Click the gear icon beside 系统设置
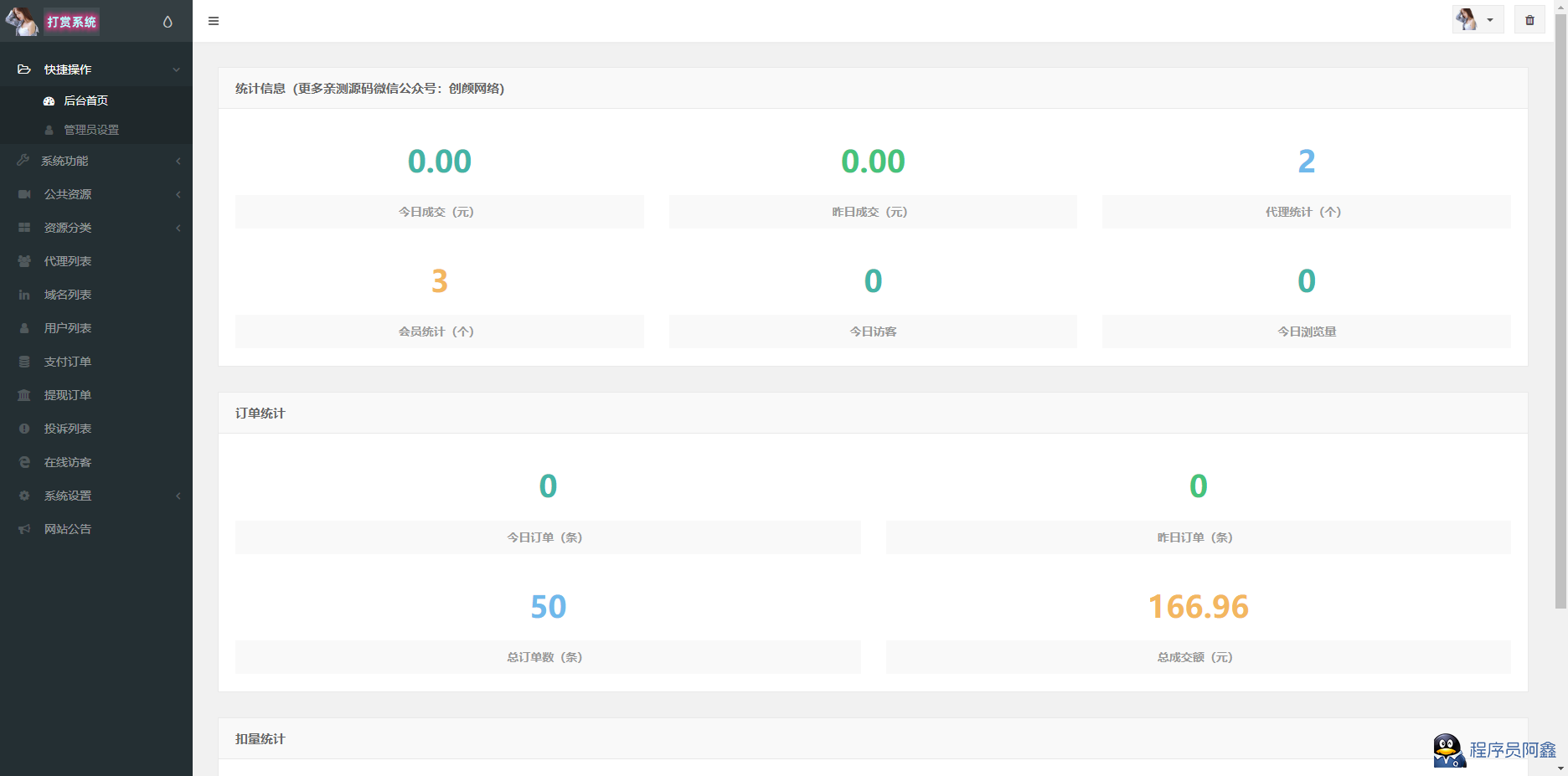The image size is (1568, 776). 24,496
